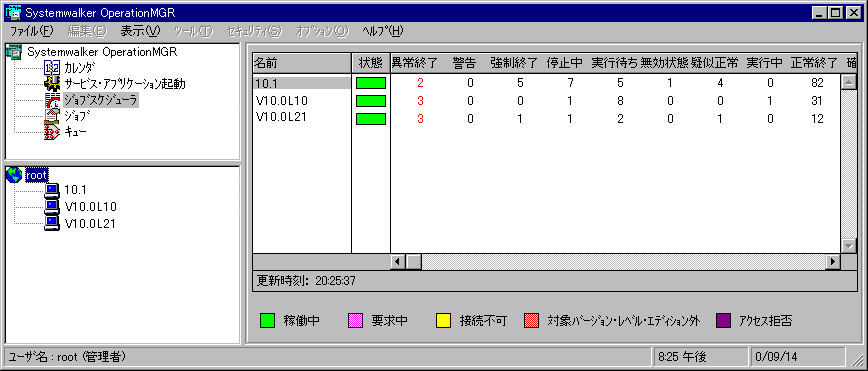Click the green status swatch for row 10.1

371,84
